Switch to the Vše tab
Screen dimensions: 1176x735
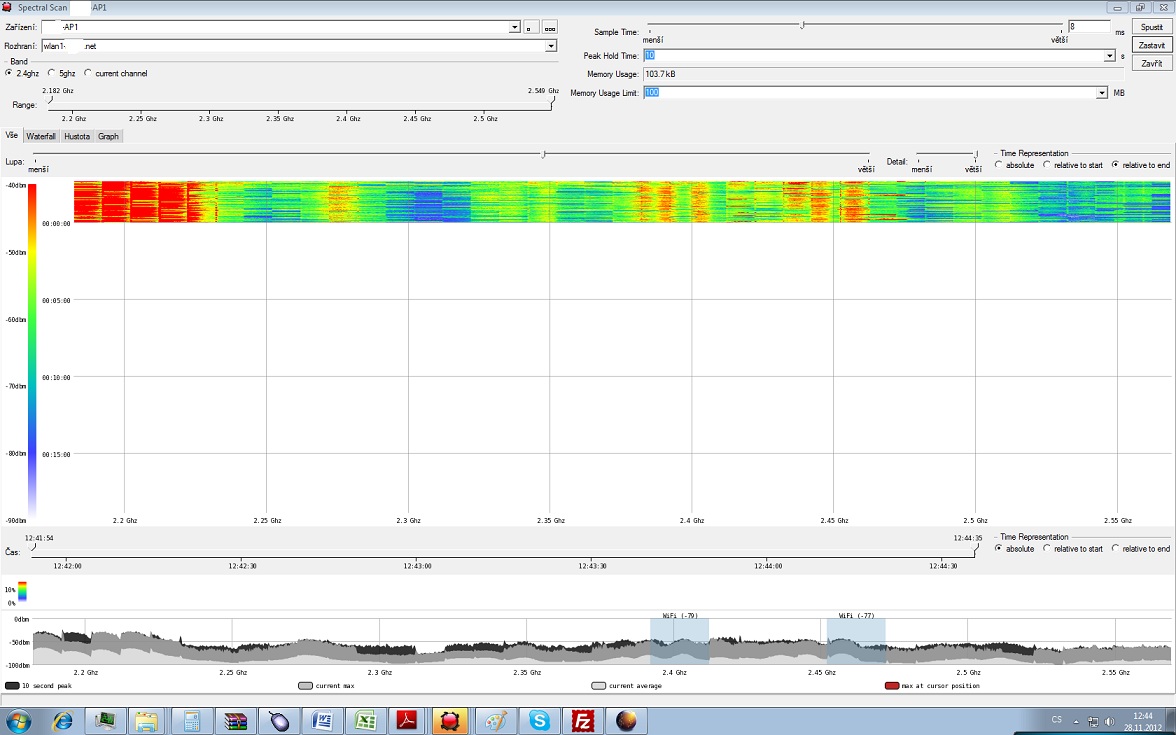11,136
